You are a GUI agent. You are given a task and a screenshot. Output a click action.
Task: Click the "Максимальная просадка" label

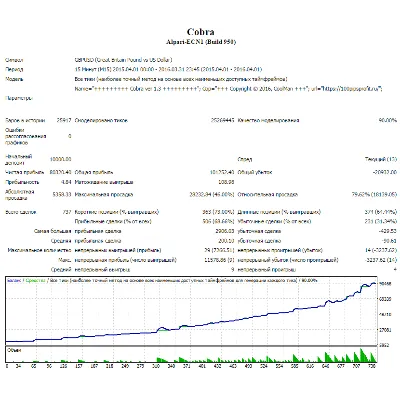[104, 194]
